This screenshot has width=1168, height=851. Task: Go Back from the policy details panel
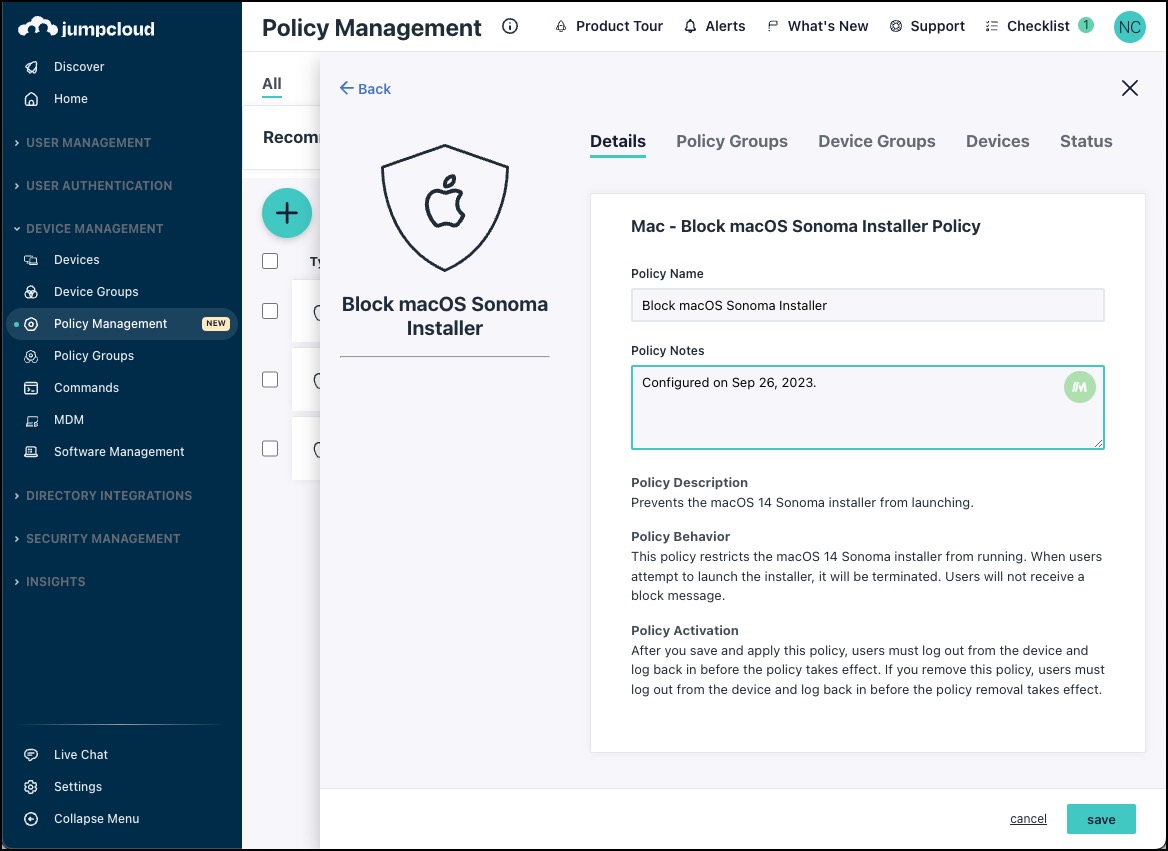tap(365, 89)
